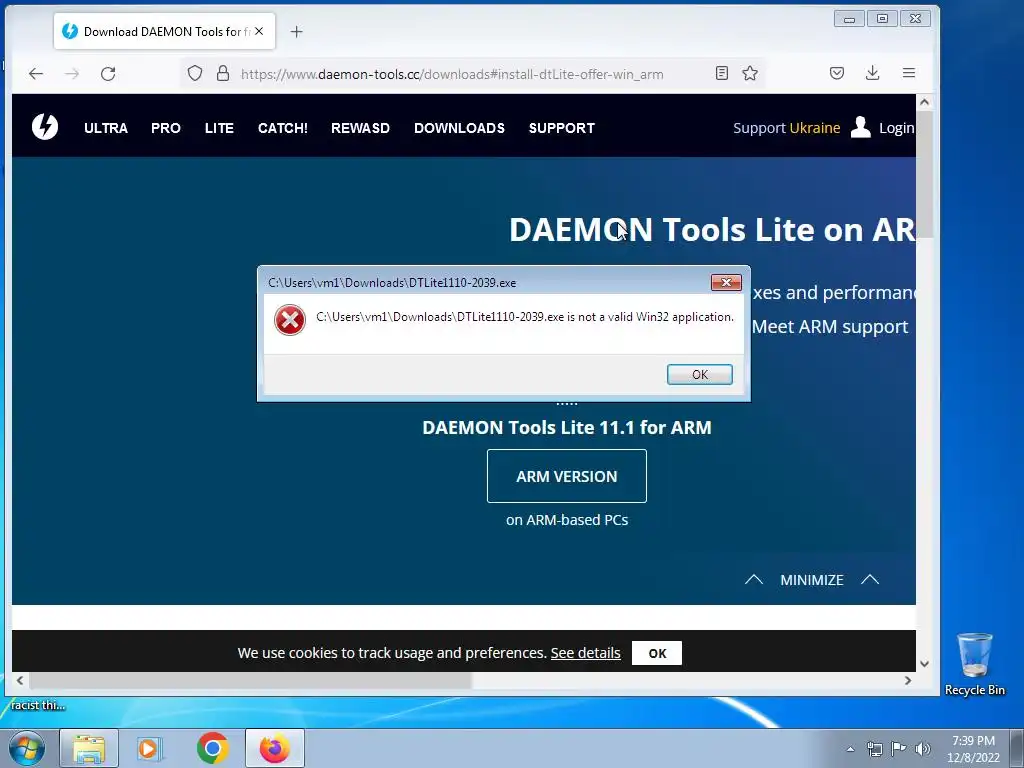1024x768 pixels.
Task: Click the DAEMON Tools lightning logo
Action: pyautogui.click(x=45, y=127)
